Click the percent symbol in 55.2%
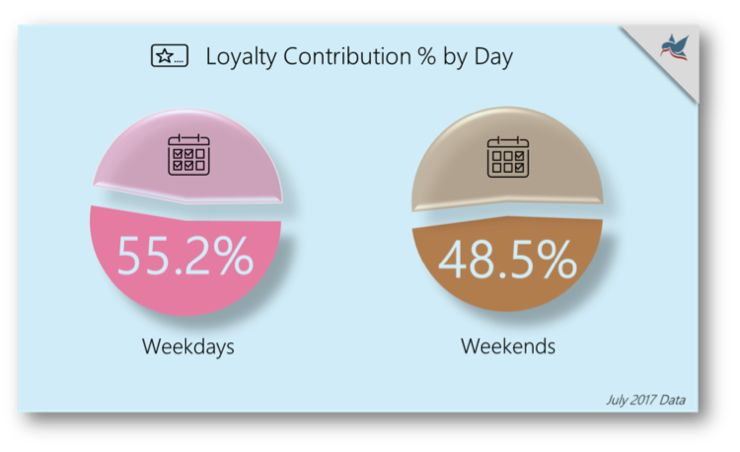 coord(236,255)
